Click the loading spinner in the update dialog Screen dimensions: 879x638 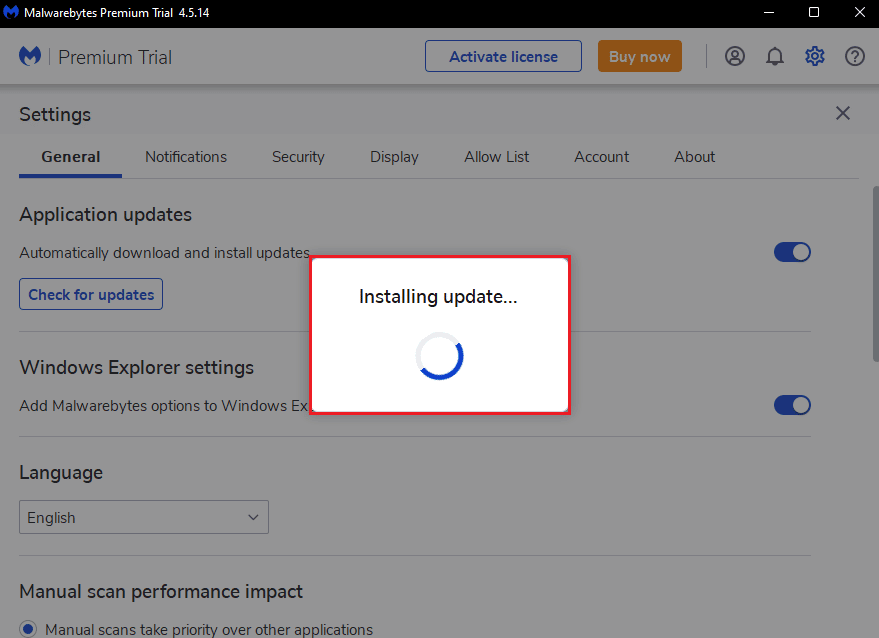[x=440, y=357]
